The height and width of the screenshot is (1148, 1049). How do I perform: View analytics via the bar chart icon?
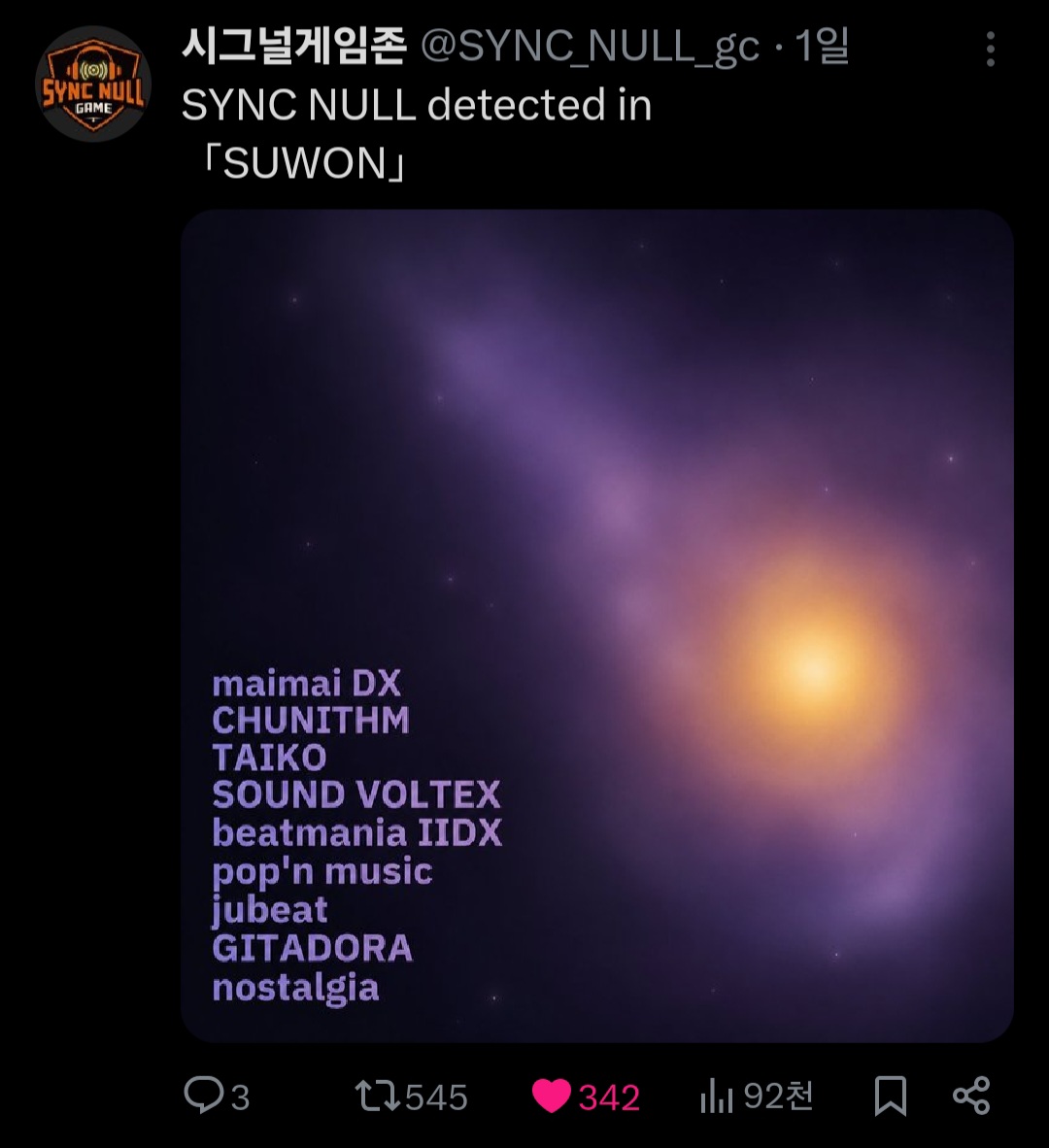click(716, 1096)
